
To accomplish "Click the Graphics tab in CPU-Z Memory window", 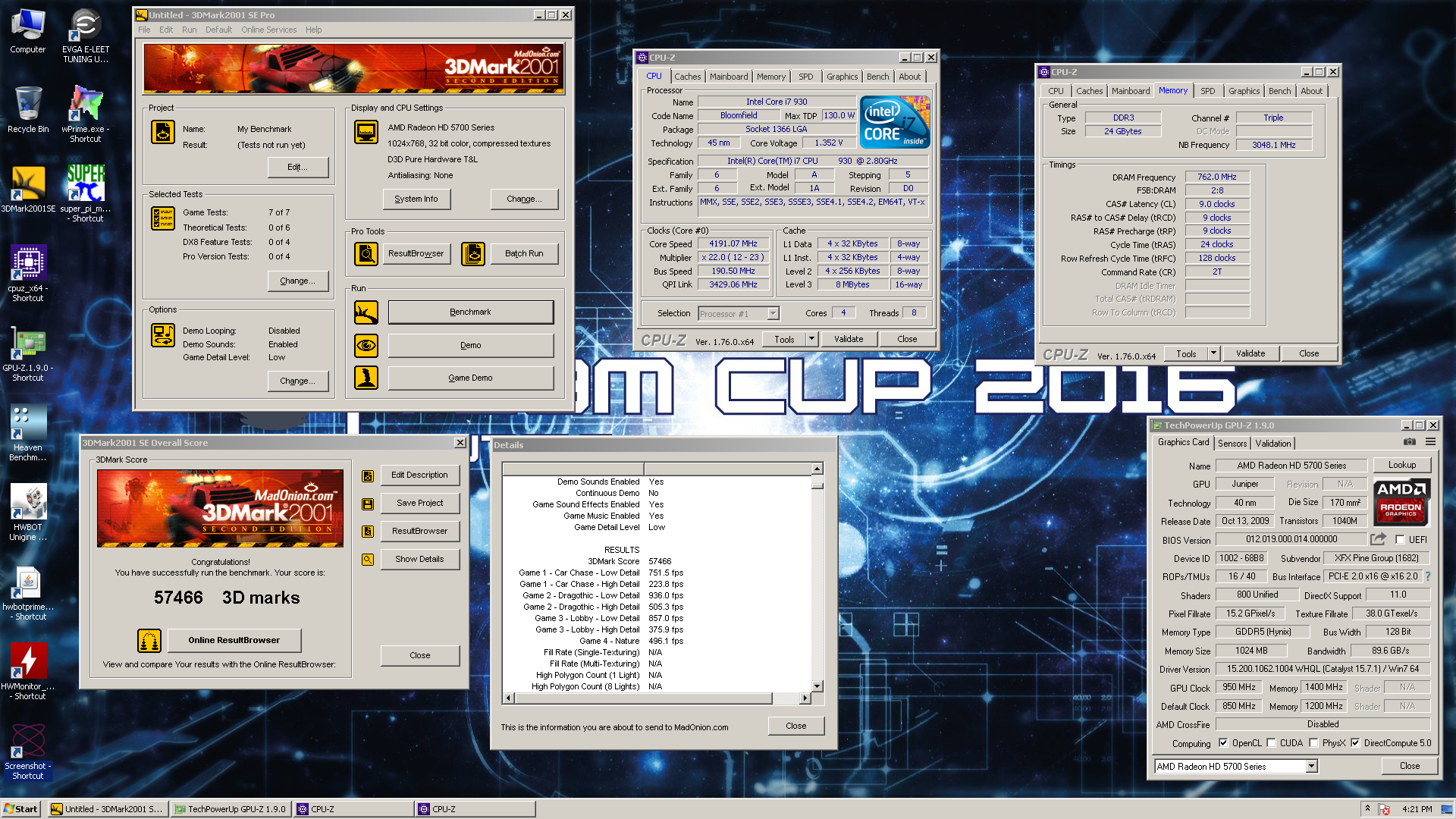I will [x=1244, y=91].
